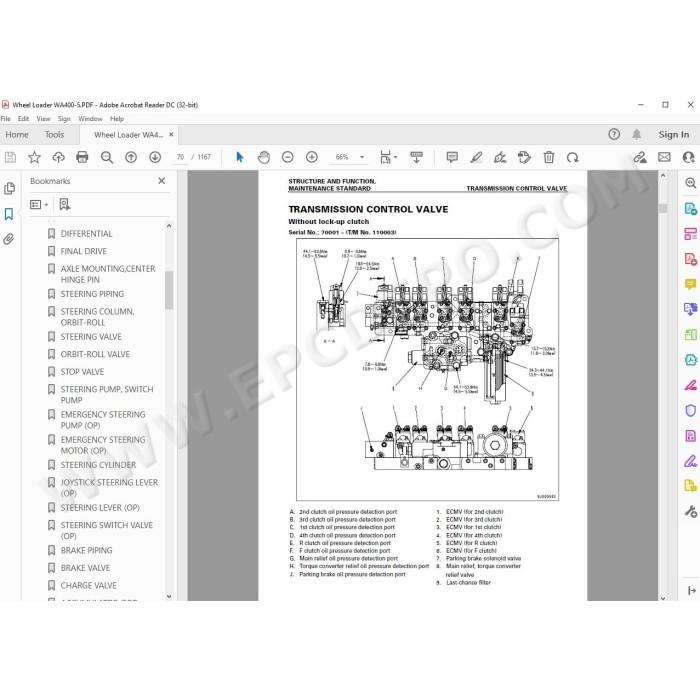This screenshot has height=700, width=700.
Task: Open the Help menu
Action: [x=117, y=119]
